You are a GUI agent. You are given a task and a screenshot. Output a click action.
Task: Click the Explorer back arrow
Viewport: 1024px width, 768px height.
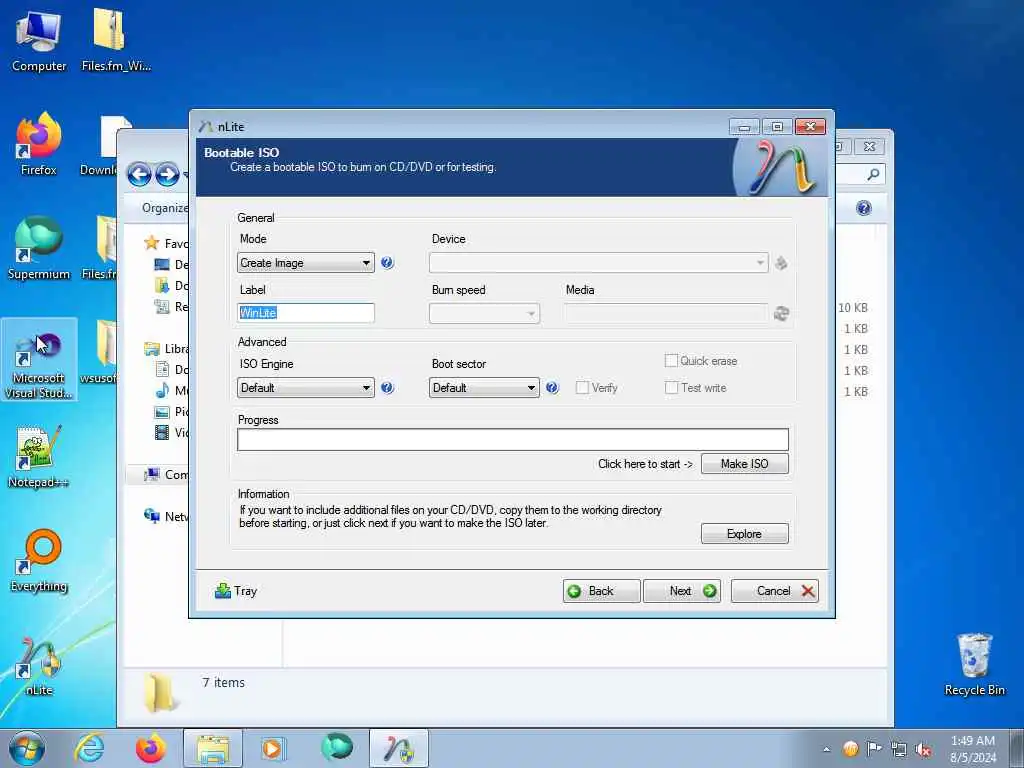[138, 174]
